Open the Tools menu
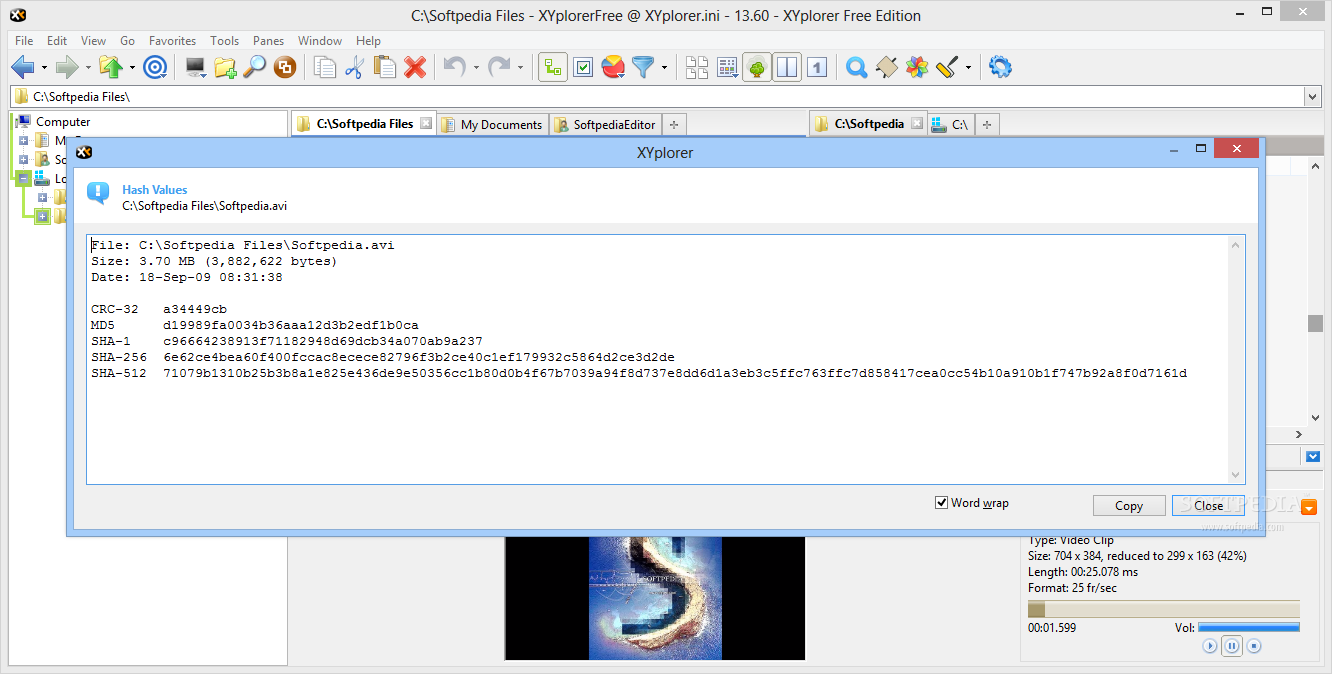This screenshot has width=1332, height=674. (224, 41)
